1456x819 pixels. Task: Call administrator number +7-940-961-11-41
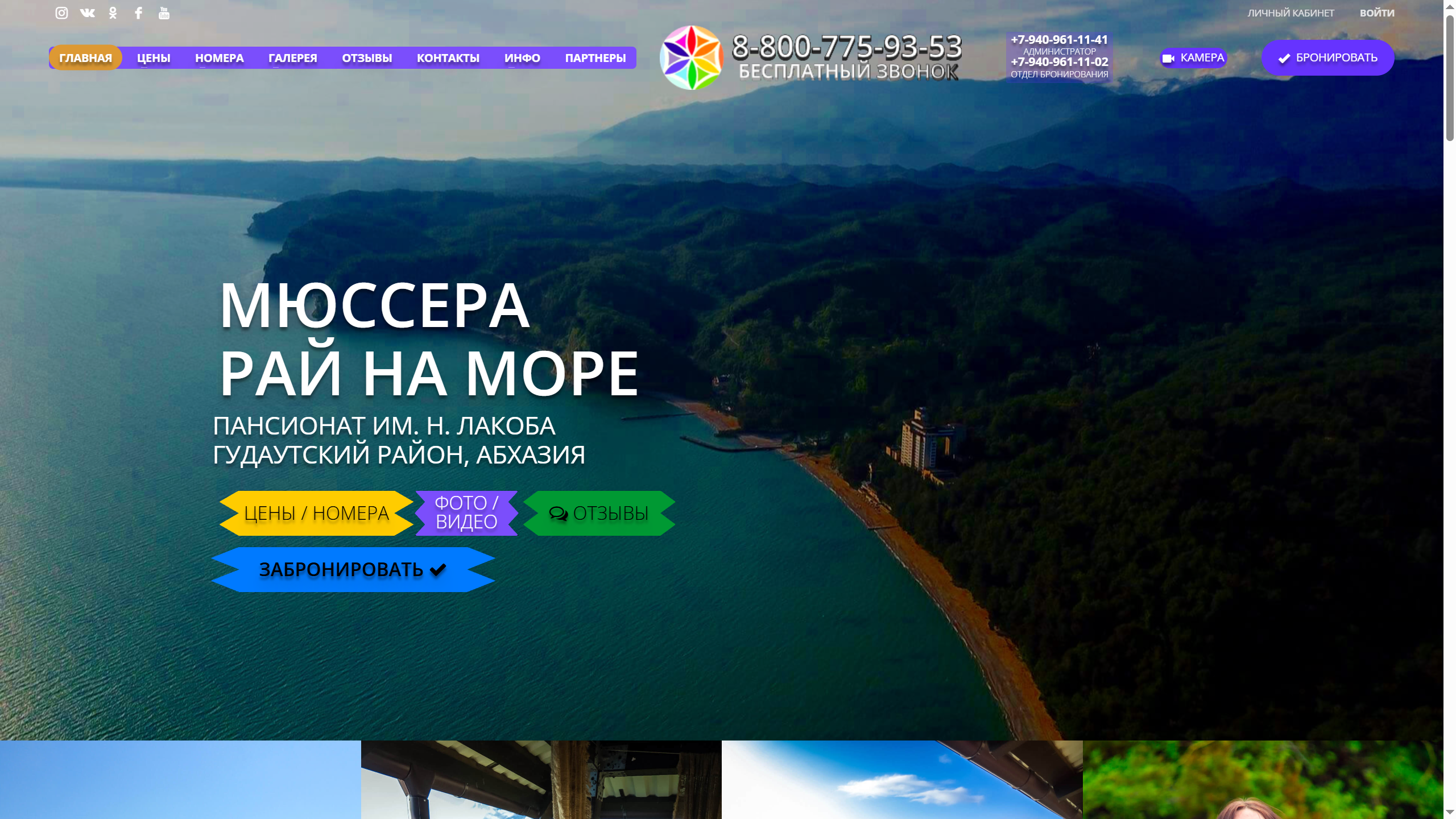point(1059,39)
